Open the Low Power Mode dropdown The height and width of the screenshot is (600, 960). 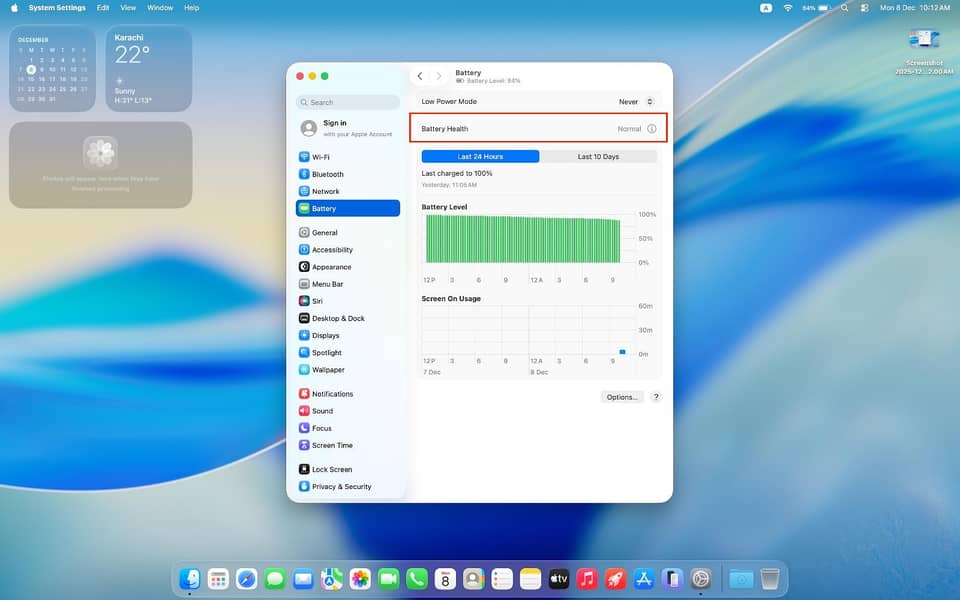tap(636, 102)
